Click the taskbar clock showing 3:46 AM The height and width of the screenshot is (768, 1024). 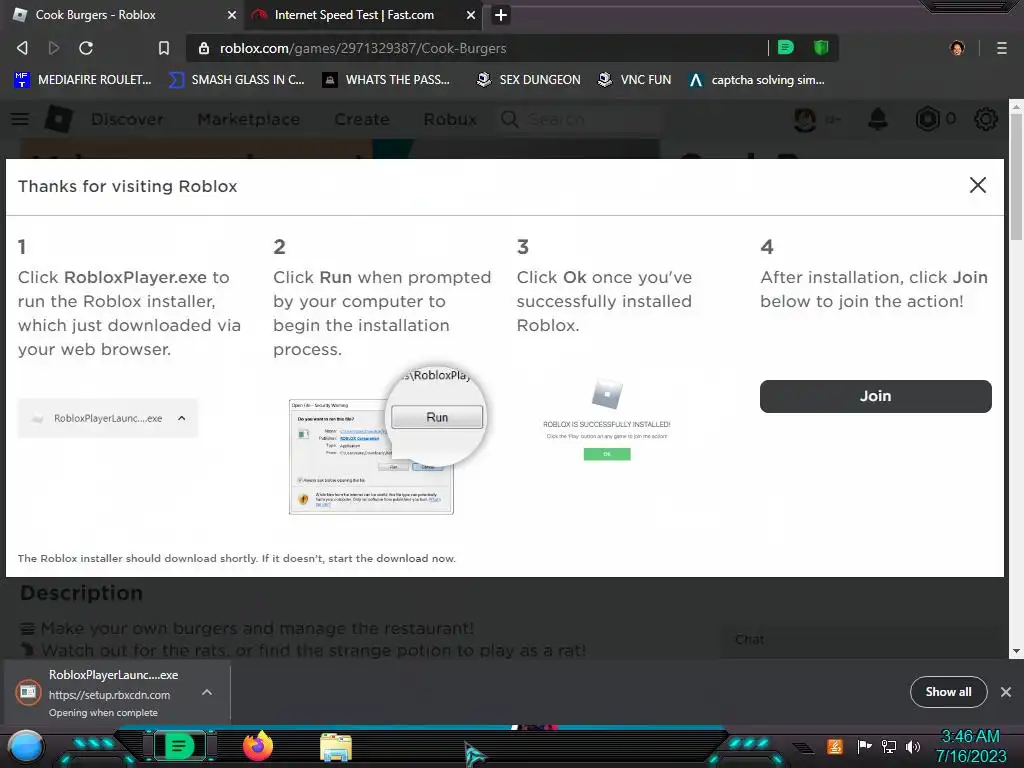click(x=971, y=746)
